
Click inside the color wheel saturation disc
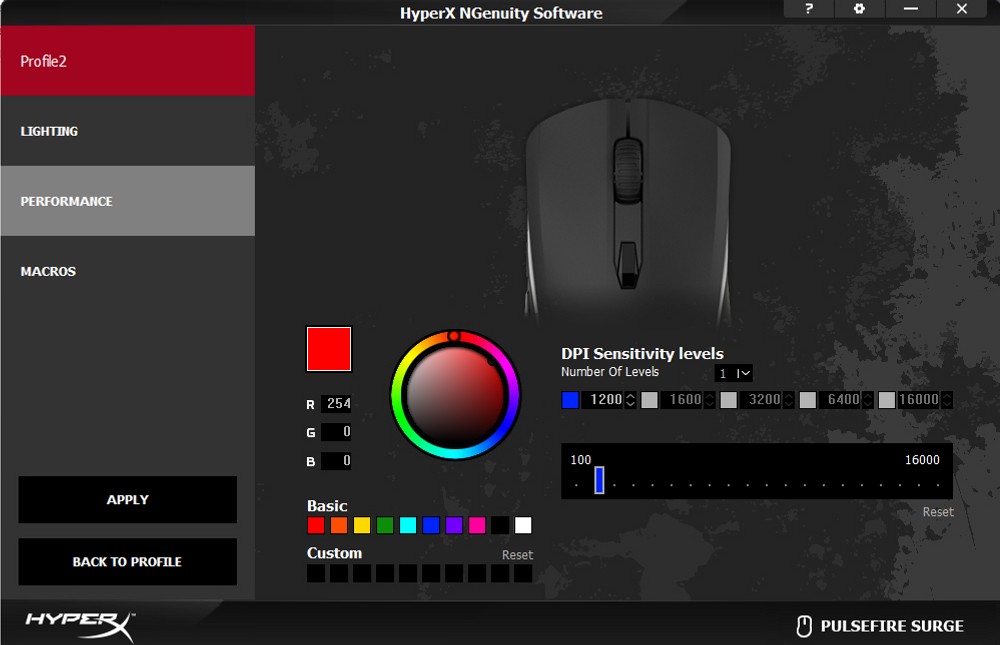point(455,396)
